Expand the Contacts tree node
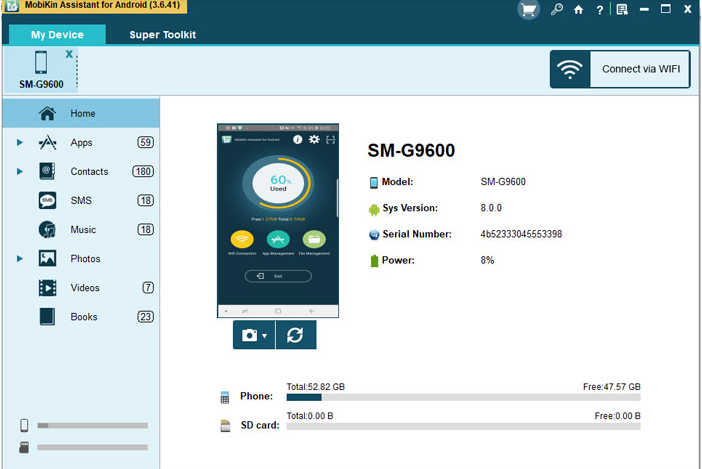Viewport: 702px width, 469px height. point(20,172)
